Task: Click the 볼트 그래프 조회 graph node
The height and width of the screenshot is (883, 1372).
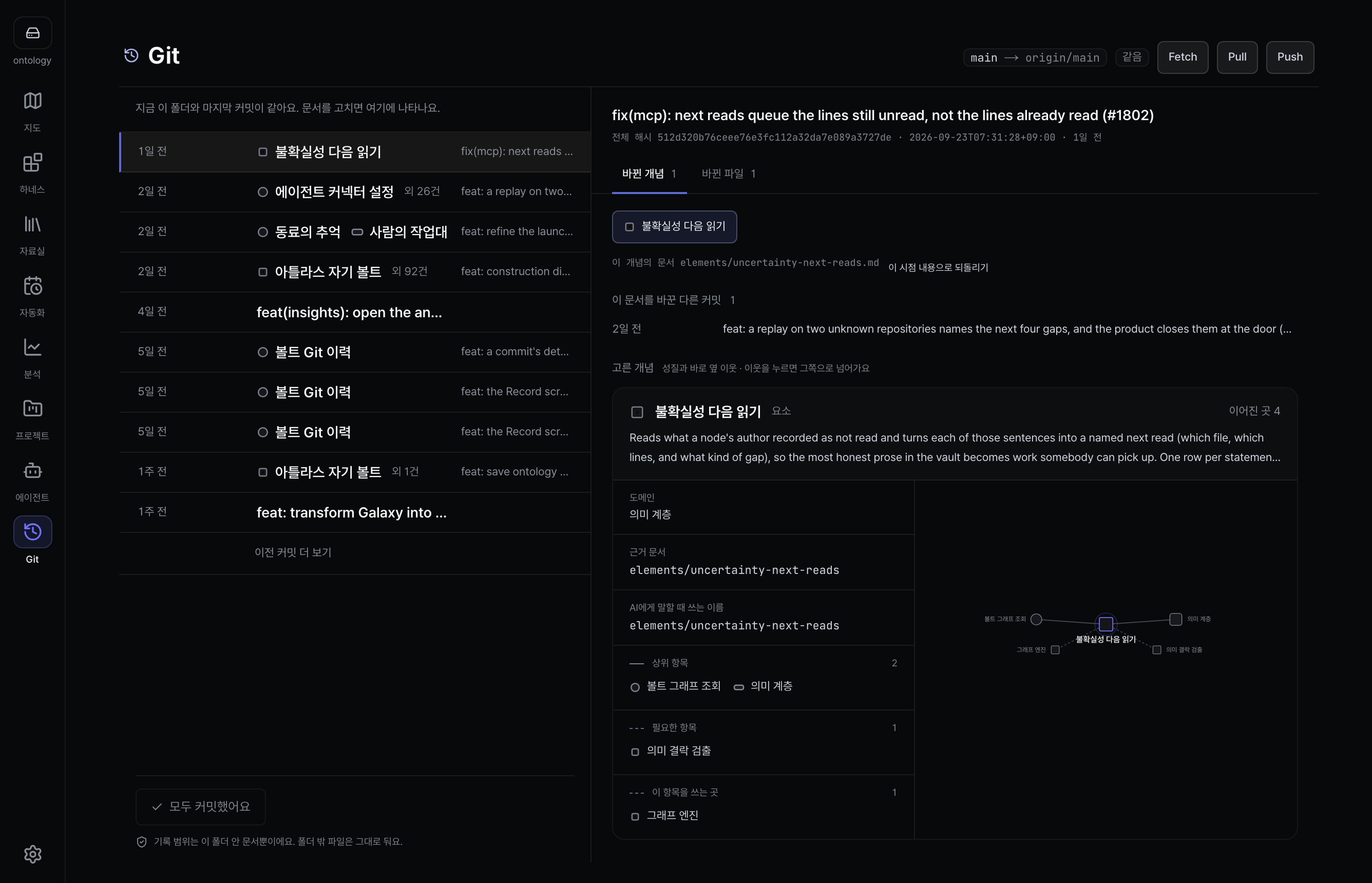Action: 1036,619
